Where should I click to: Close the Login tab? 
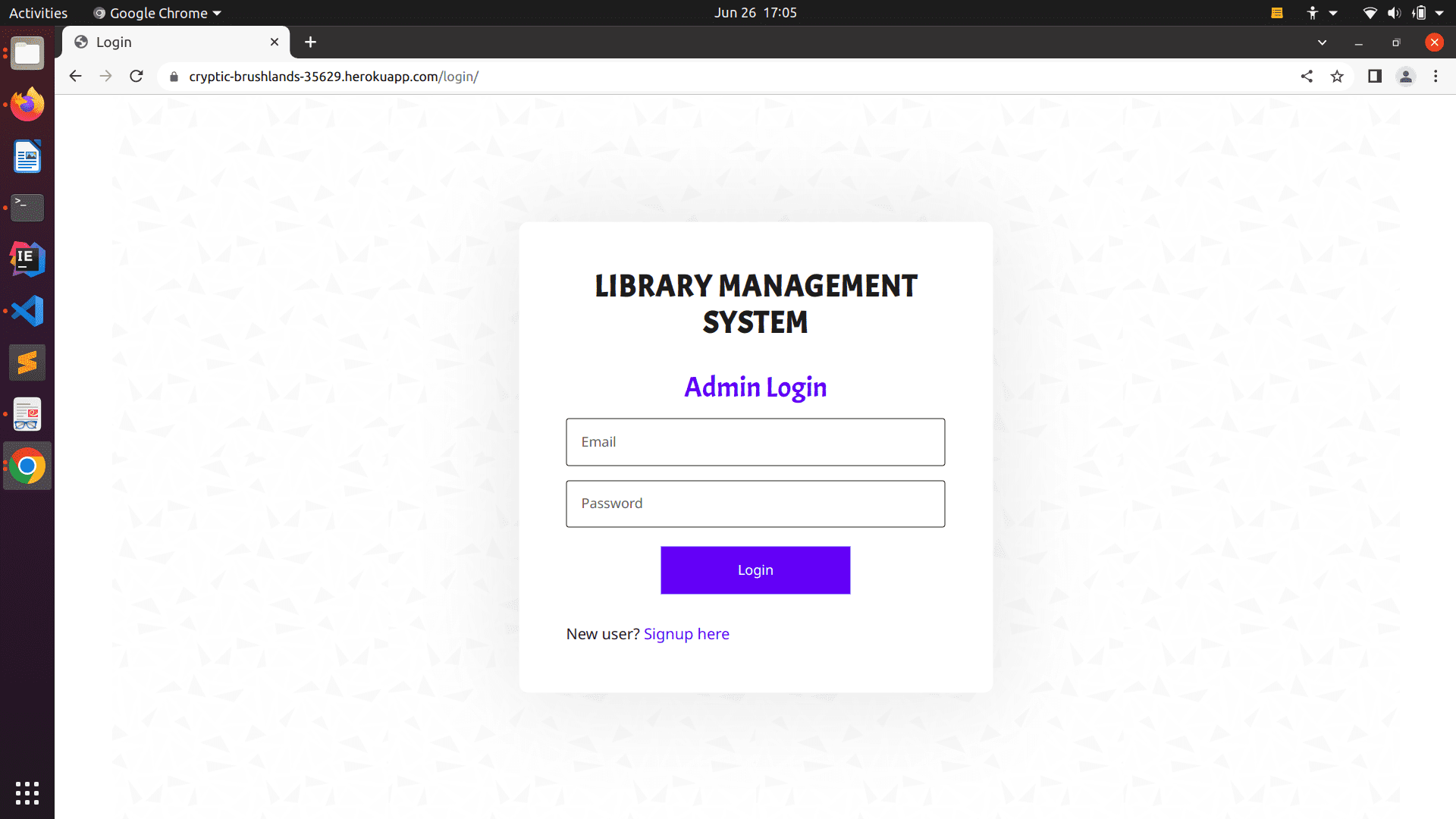pyautogui.click(x=275, y=42)
